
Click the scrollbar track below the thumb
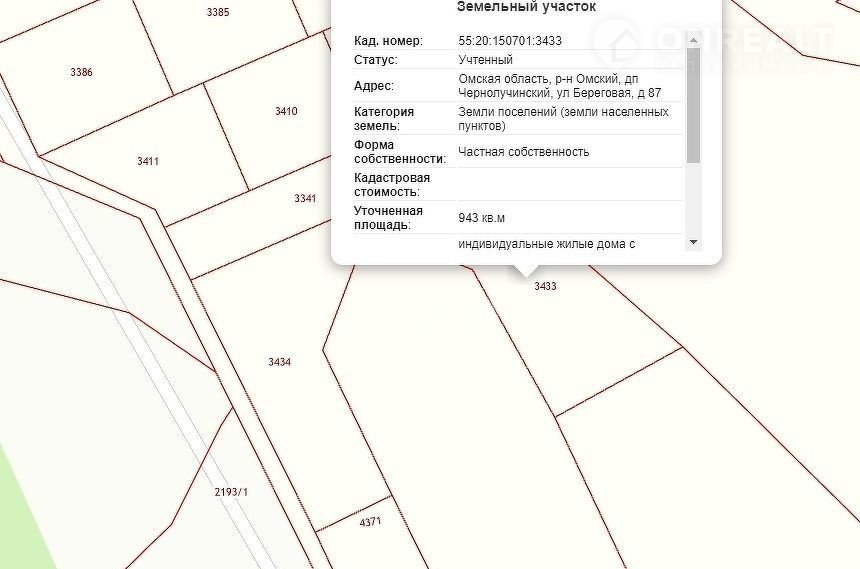[693, 200]
